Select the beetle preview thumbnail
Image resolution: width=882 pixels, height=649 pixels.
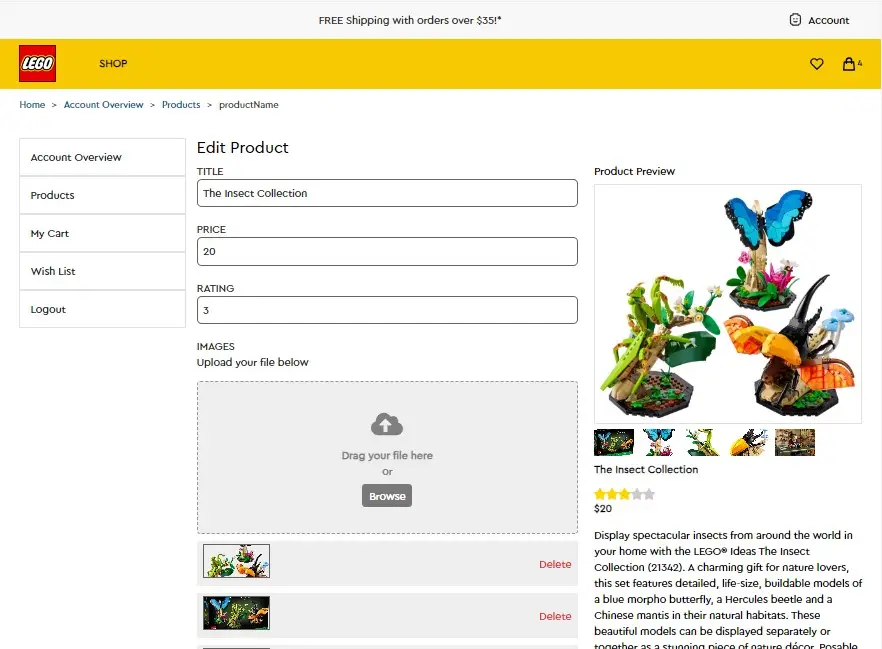click(x=749, y=442)
